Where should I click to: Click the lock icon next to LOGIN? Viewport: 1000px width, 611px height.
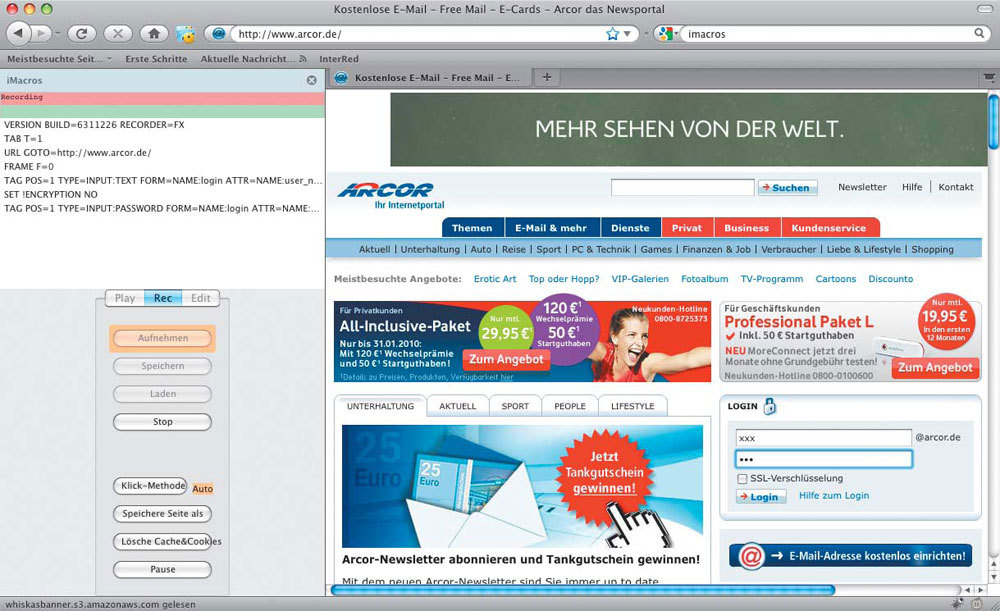click(770, 406)
